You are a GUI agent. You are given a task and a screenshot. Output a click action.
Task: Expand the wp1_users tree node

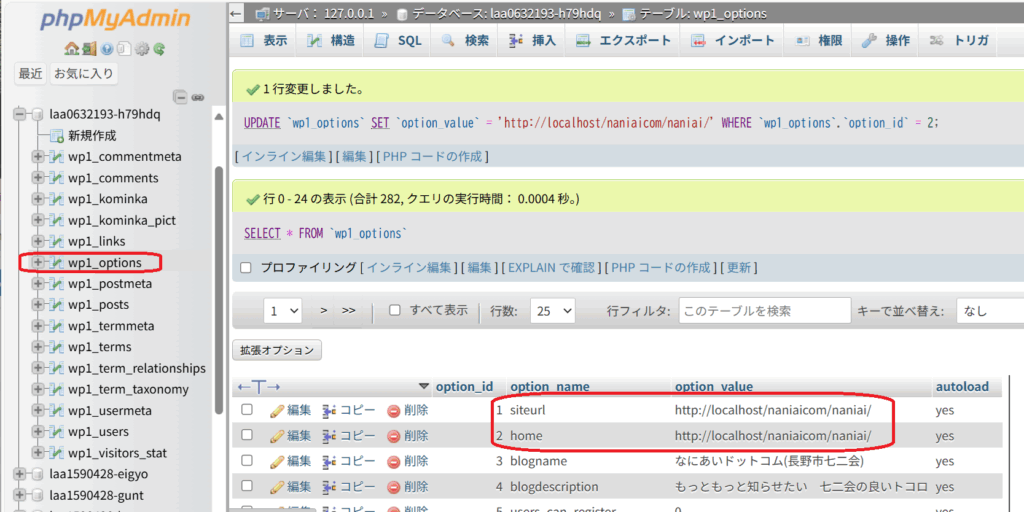coord(38,432)
